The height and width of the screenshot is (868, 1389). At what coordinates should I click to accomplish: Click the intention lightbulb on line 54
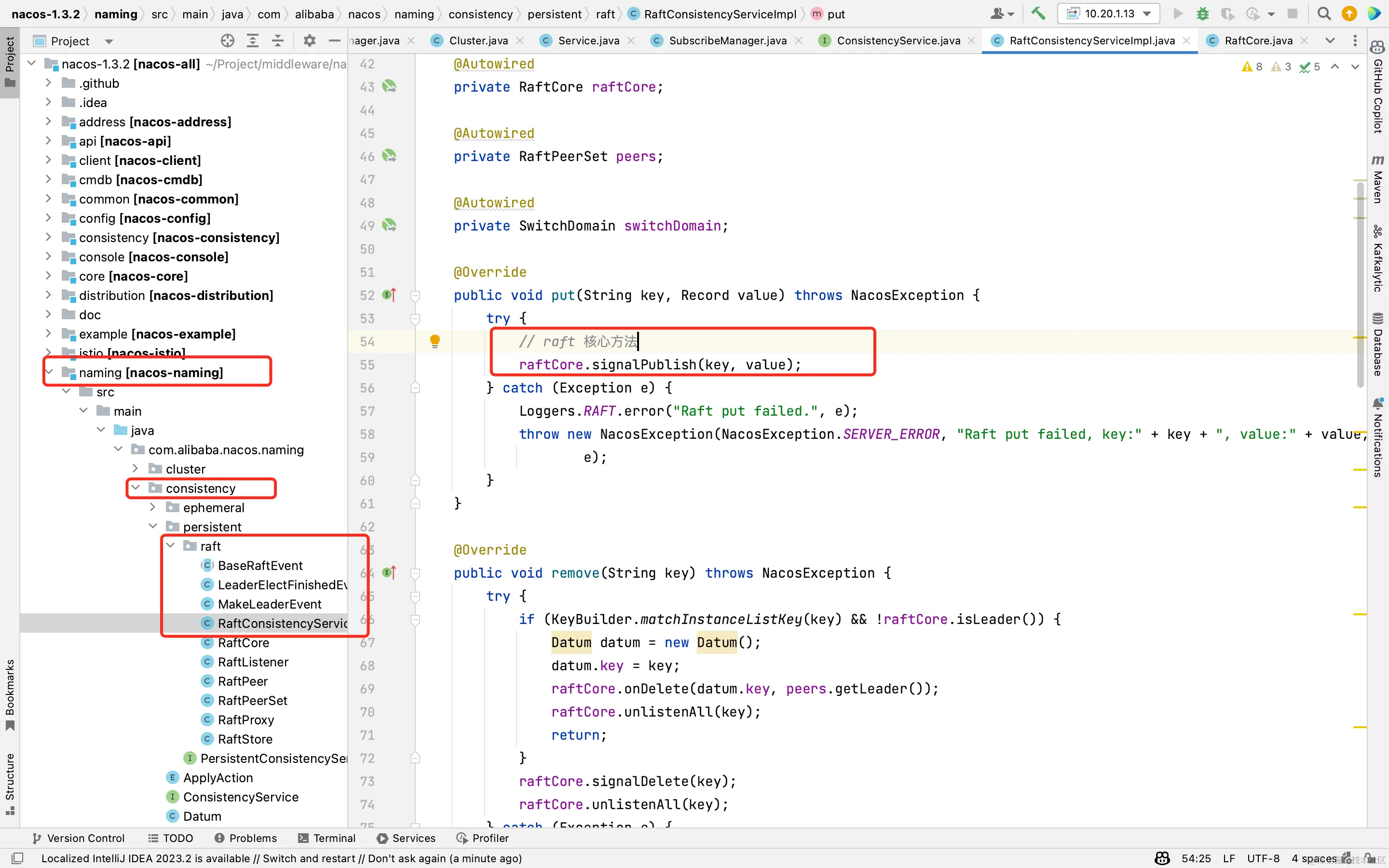coord(435,341)
